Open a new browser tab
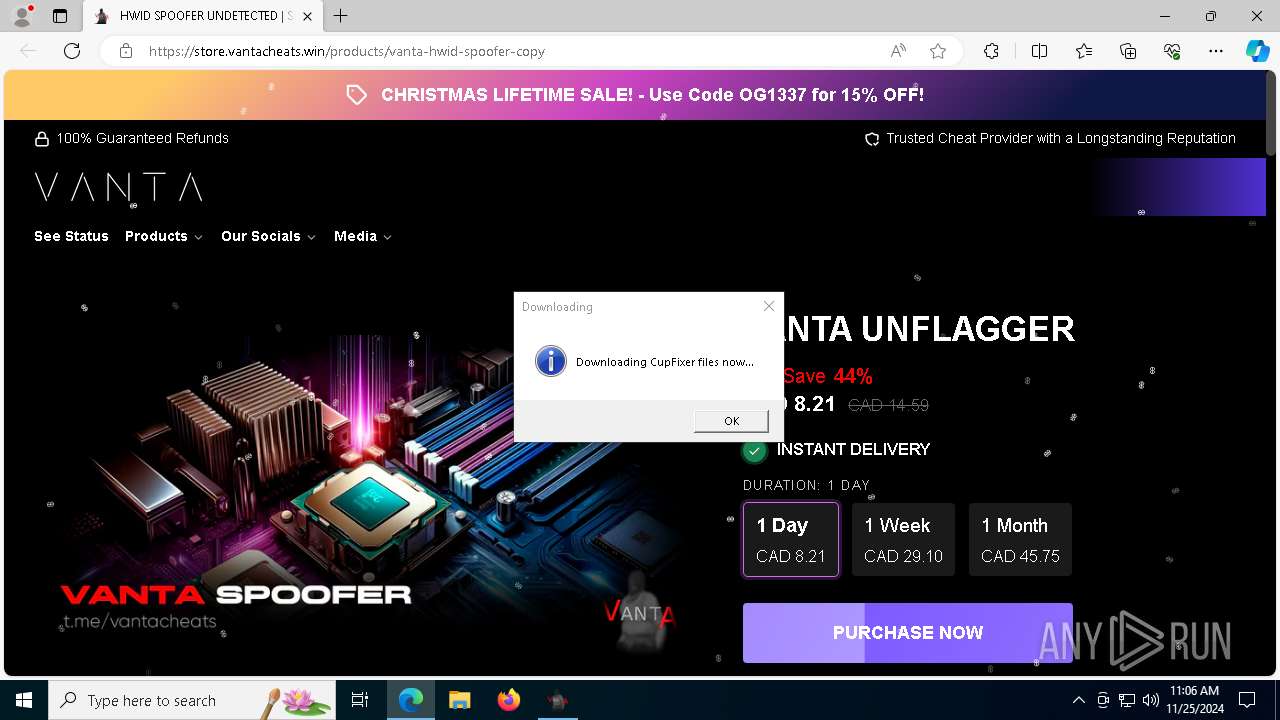Screen dimensions: 1280x720 341,16
